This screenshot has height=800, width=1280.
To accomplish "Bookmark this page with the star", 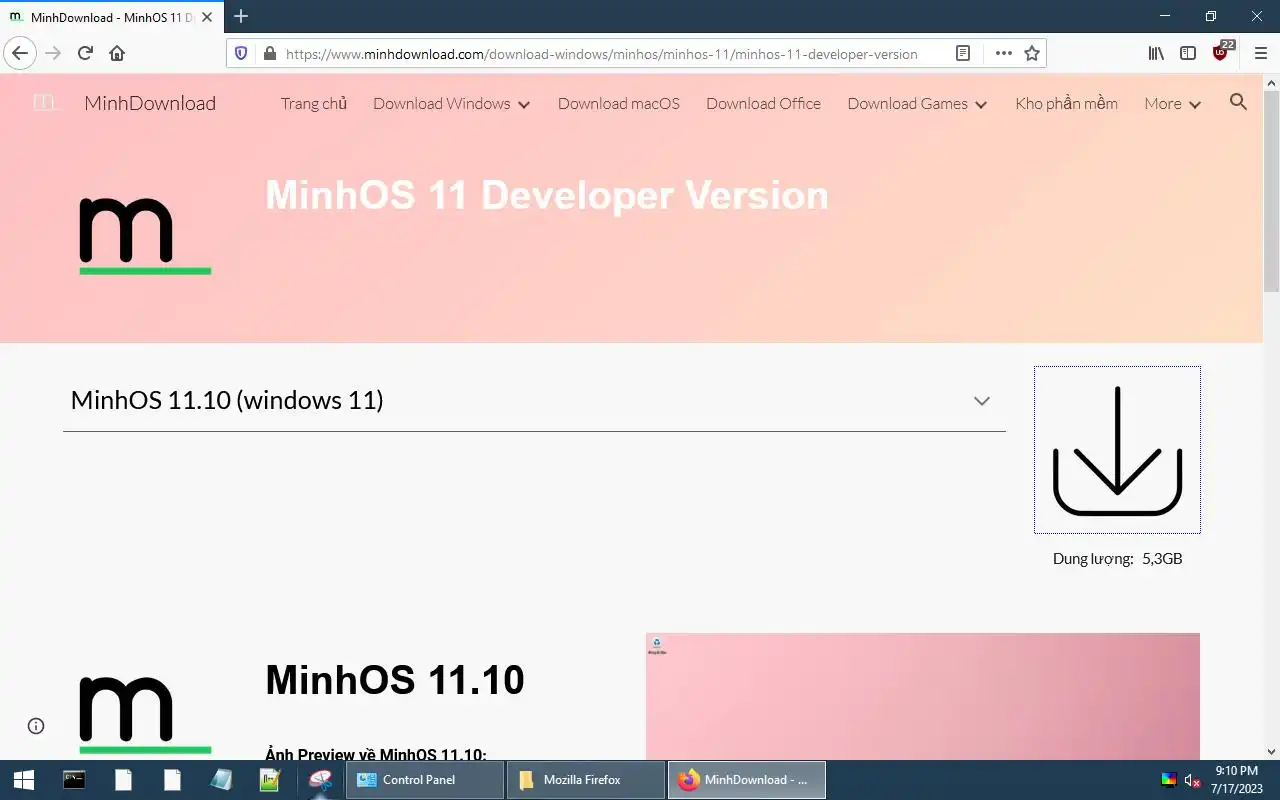I will coord(1032,53).
